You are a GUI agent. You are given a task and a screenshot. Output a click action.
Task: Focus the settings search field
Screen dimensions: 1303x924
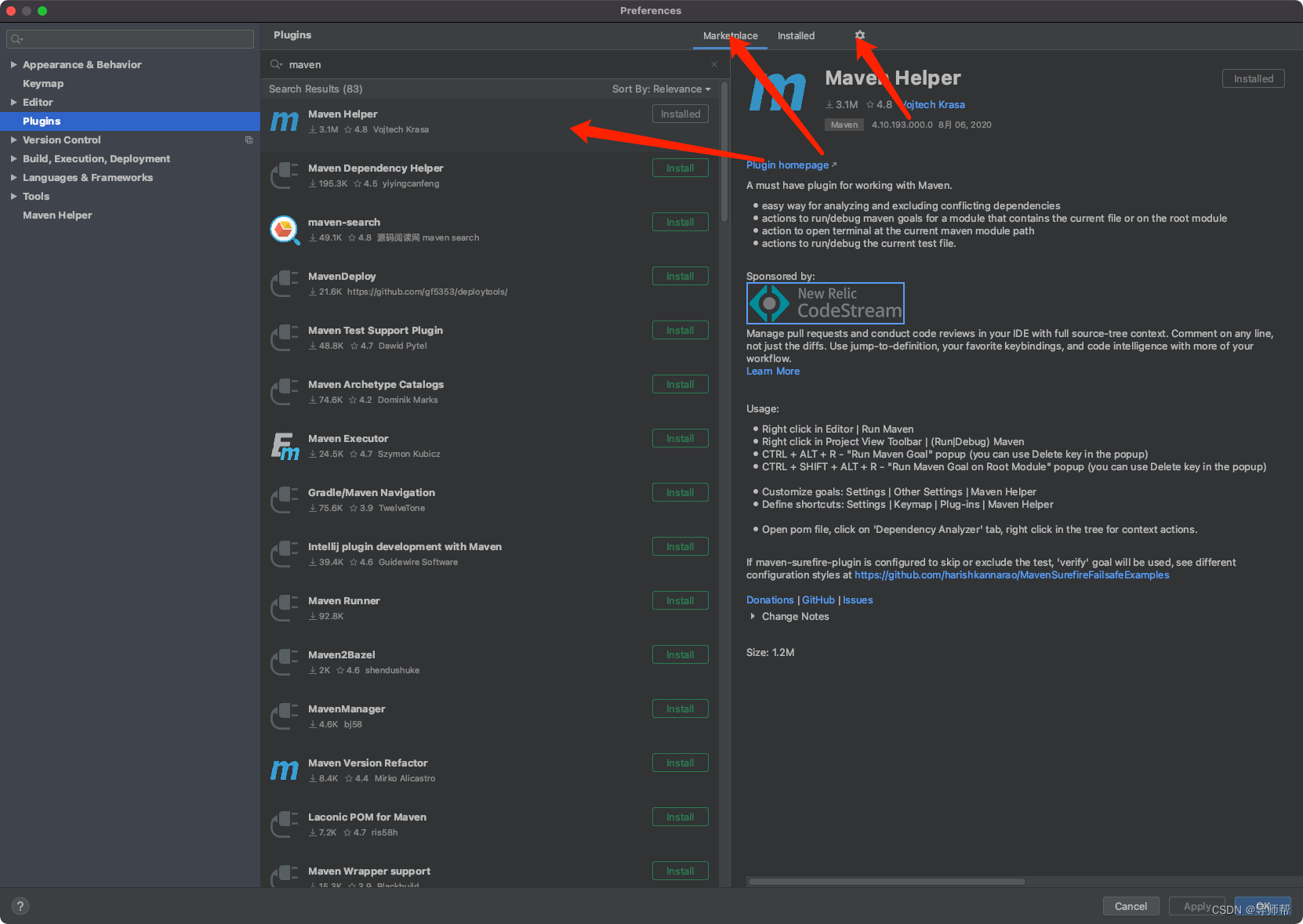(x=130, y=39)
